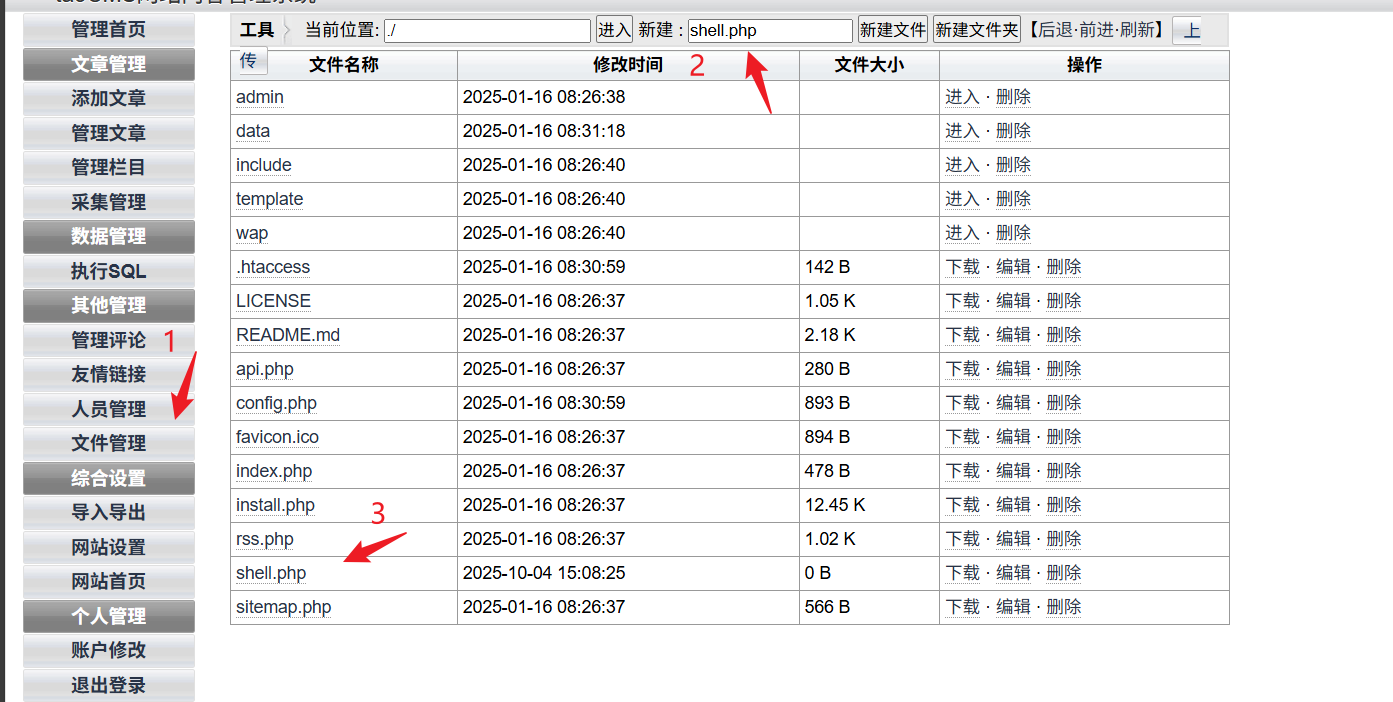Image resolution: width=1393 pixels, height=702 pixels.
Task: Open the admin folder name link
Action: (x=259, y=97)
